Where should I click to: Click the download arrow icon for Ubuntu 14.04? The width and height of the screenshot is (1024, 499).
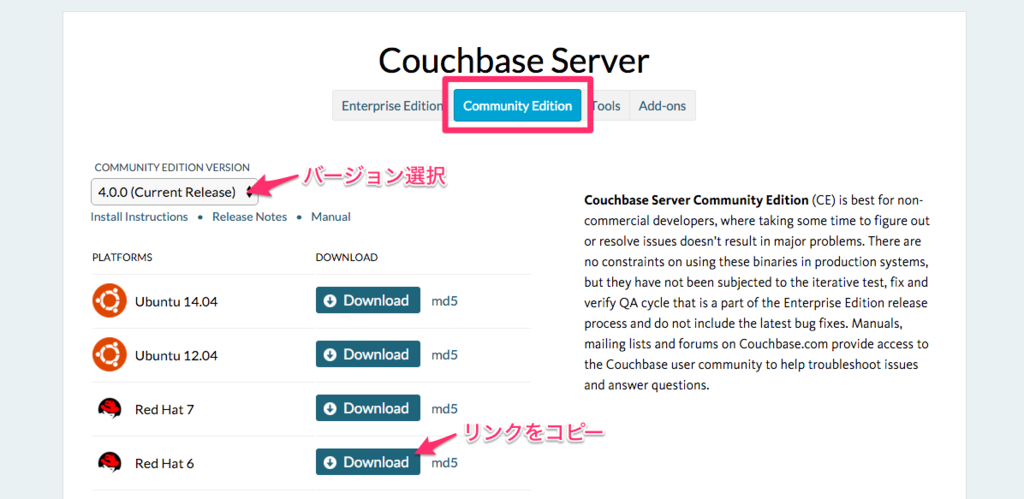coord(330,300)
